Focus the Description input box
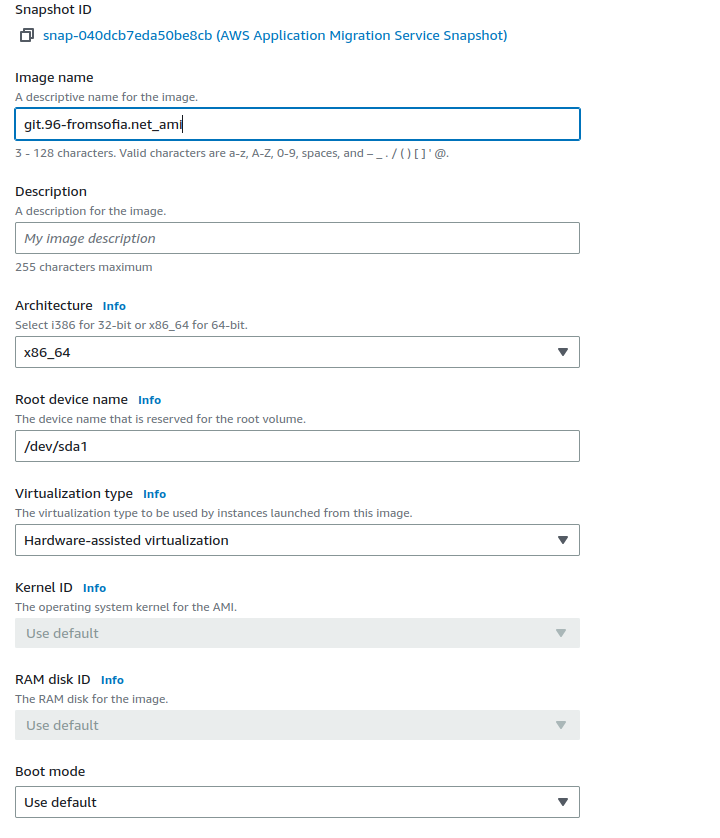This screenshot has width=720, height=838. (x=297, y=238)
